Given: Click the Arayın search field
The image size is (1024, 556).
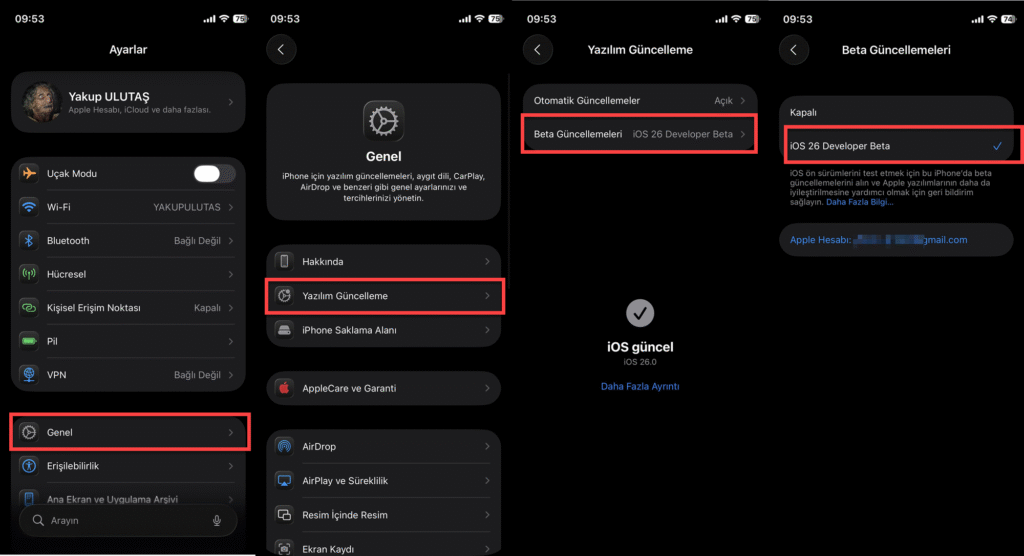Looking at the screenshot, I should click(128, 521).
